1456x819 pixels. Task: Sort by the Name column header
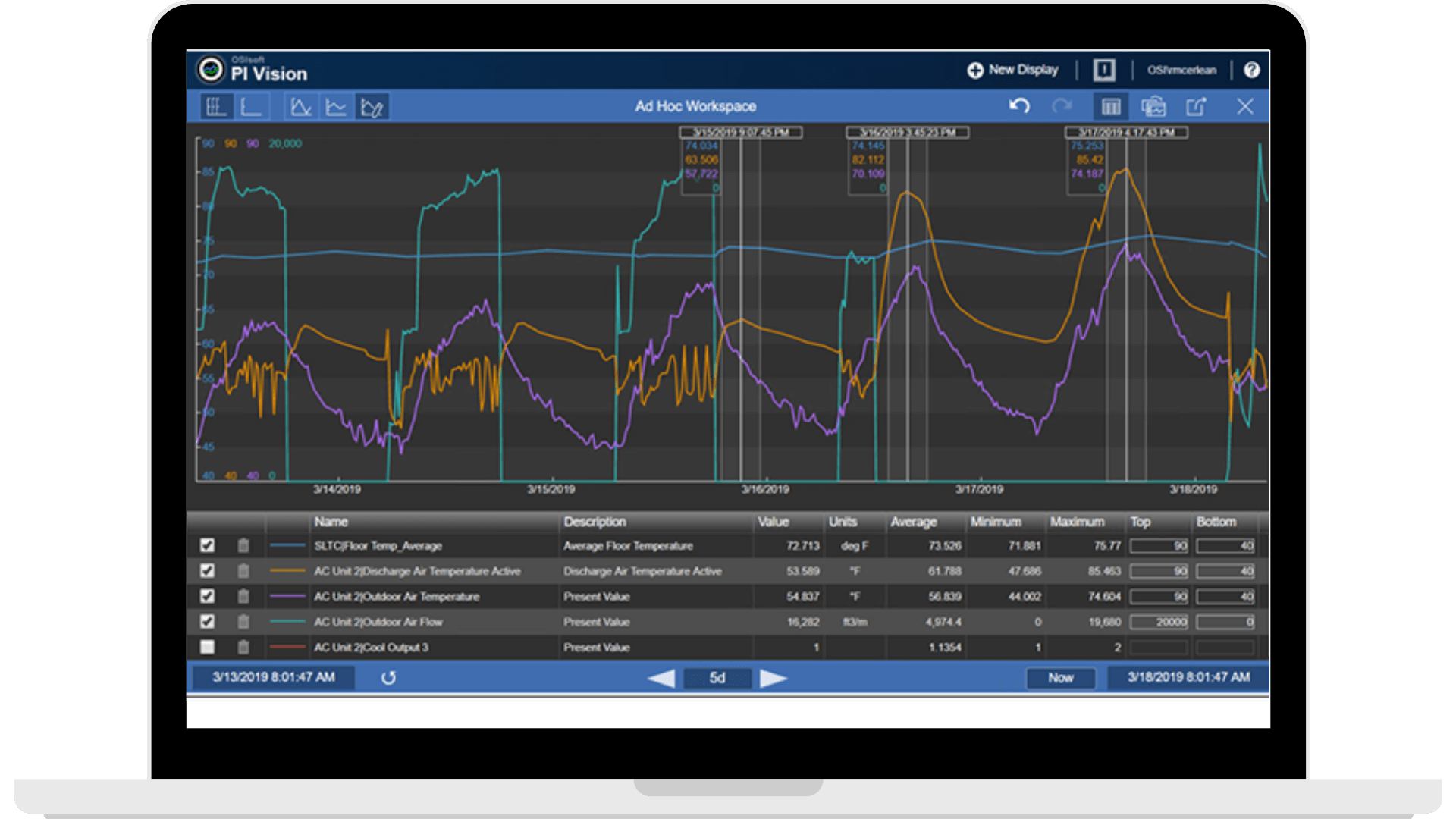pos(331,522)
